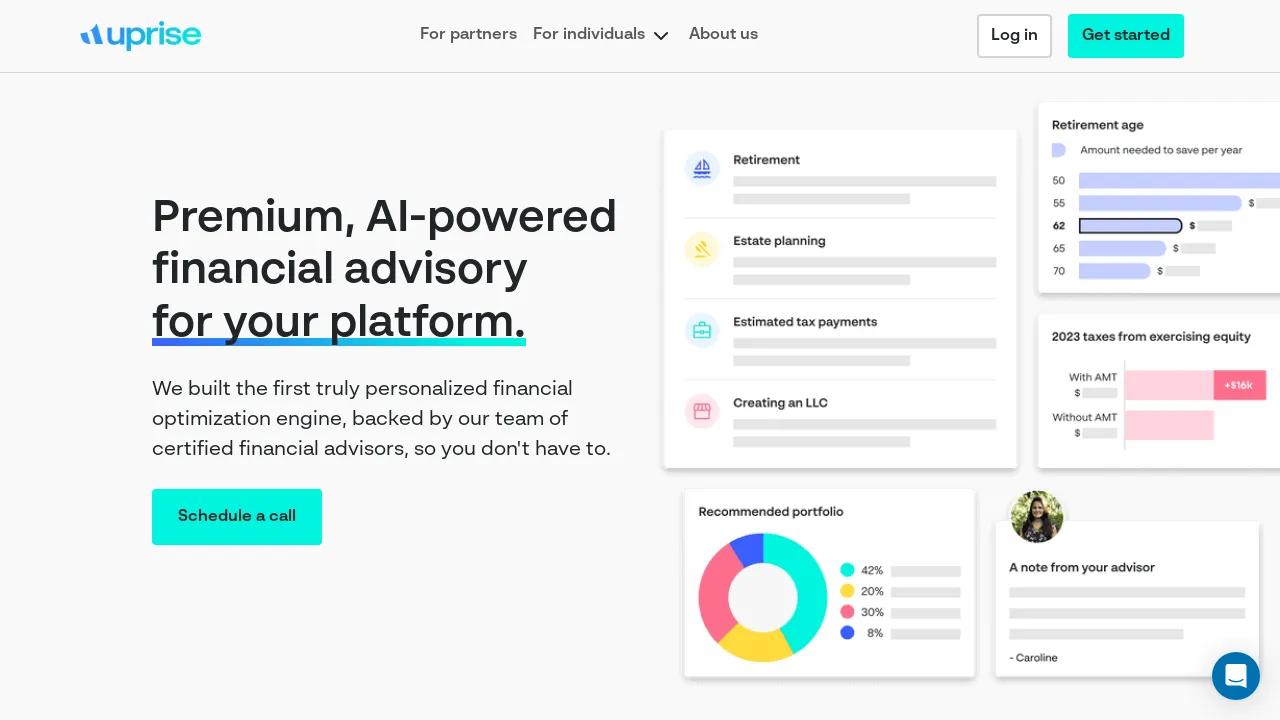Click the Get started button
The width and height of the screenshot is (1280, 720).
(x=1125, y=36)
